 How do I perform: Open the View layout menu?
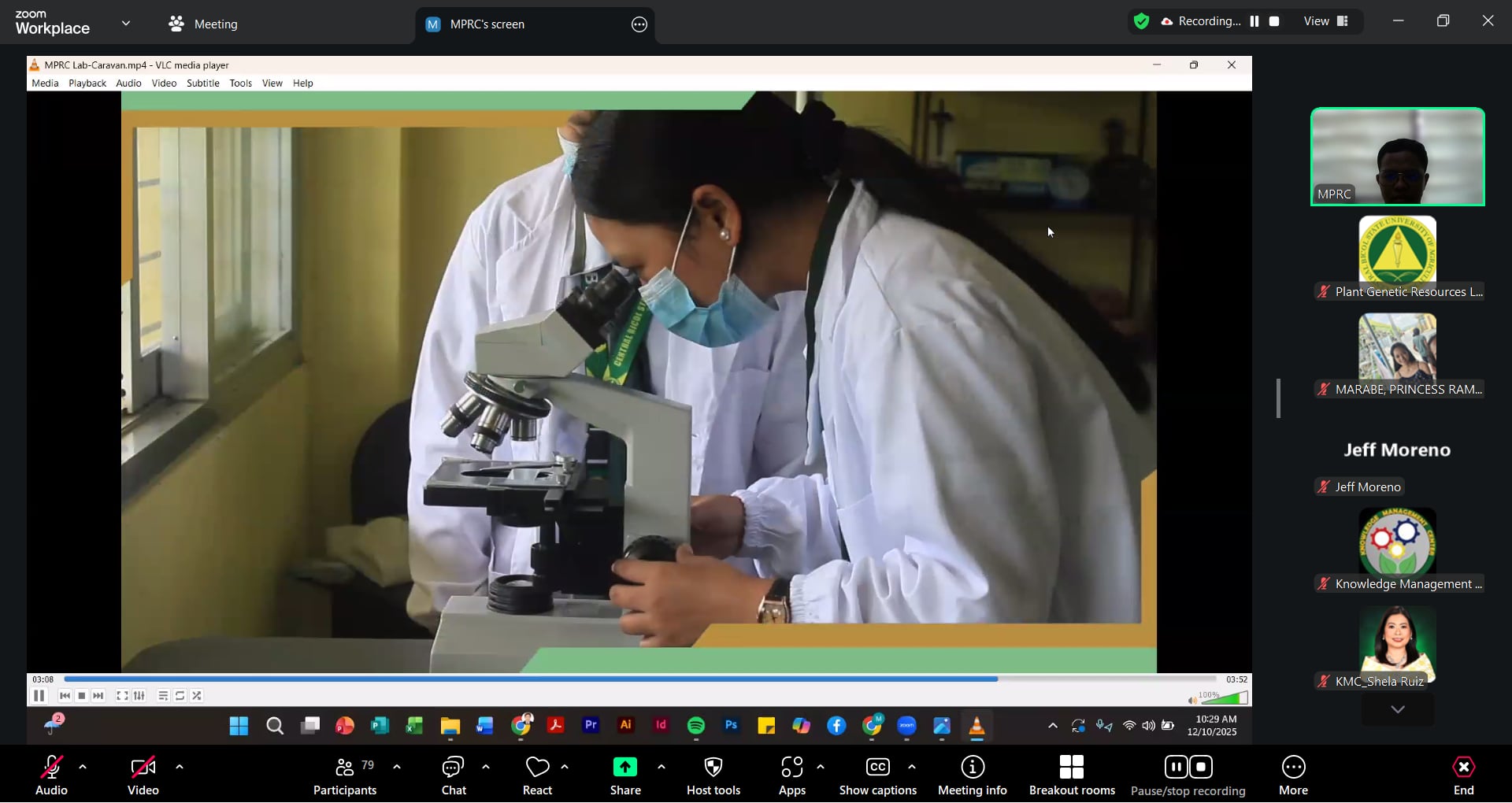pos(1326,21)
